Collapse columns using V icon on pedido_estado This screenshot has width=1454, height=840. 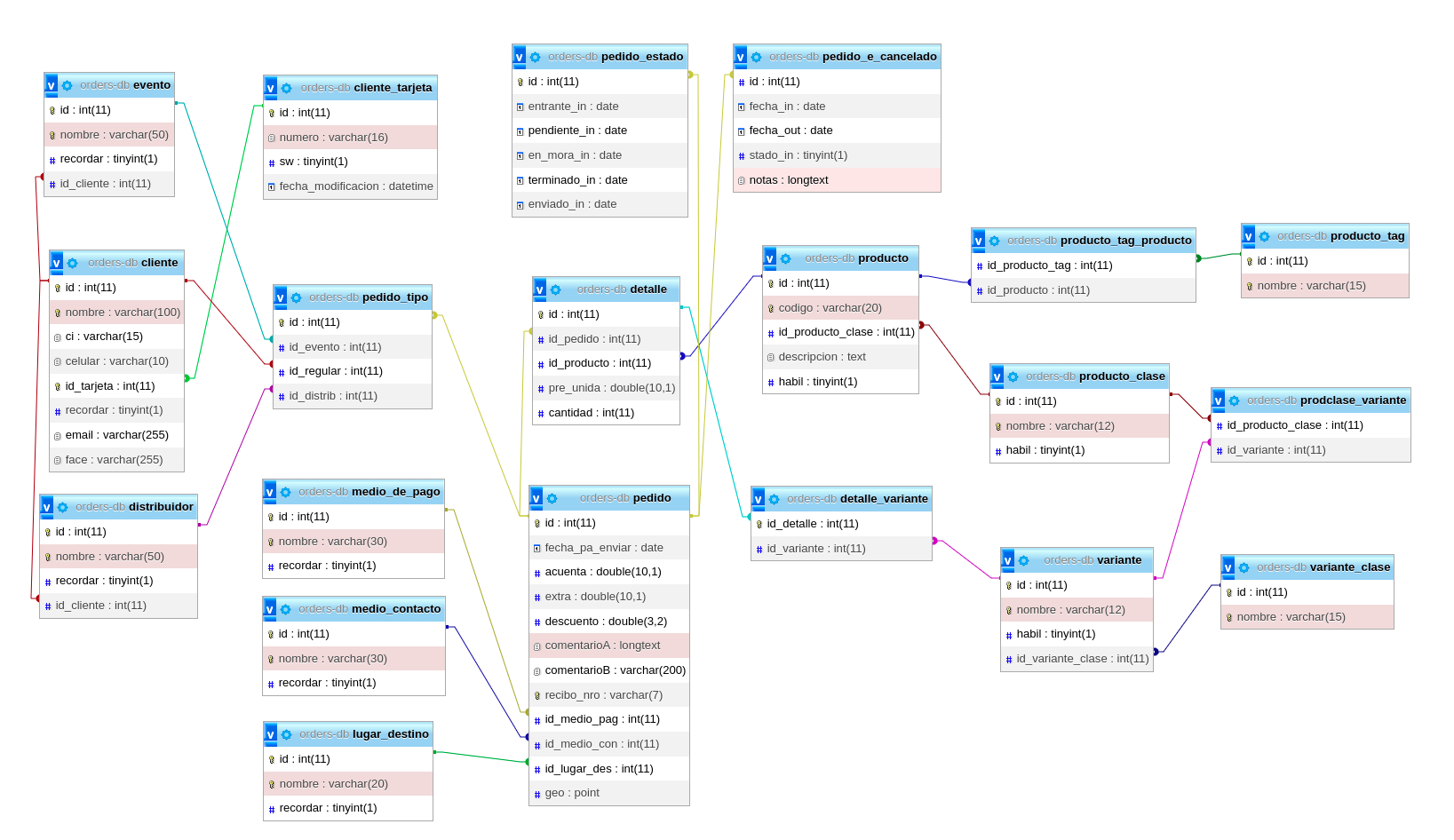(520, 56)
